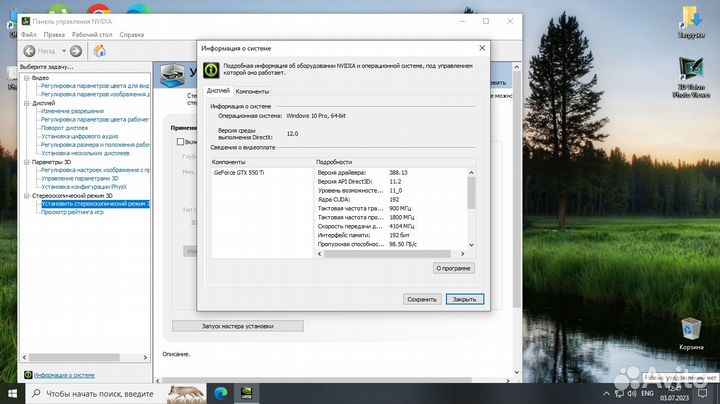Click the info icon in dialog header
The width and height of the screenshot is (720, 404).
211,70
